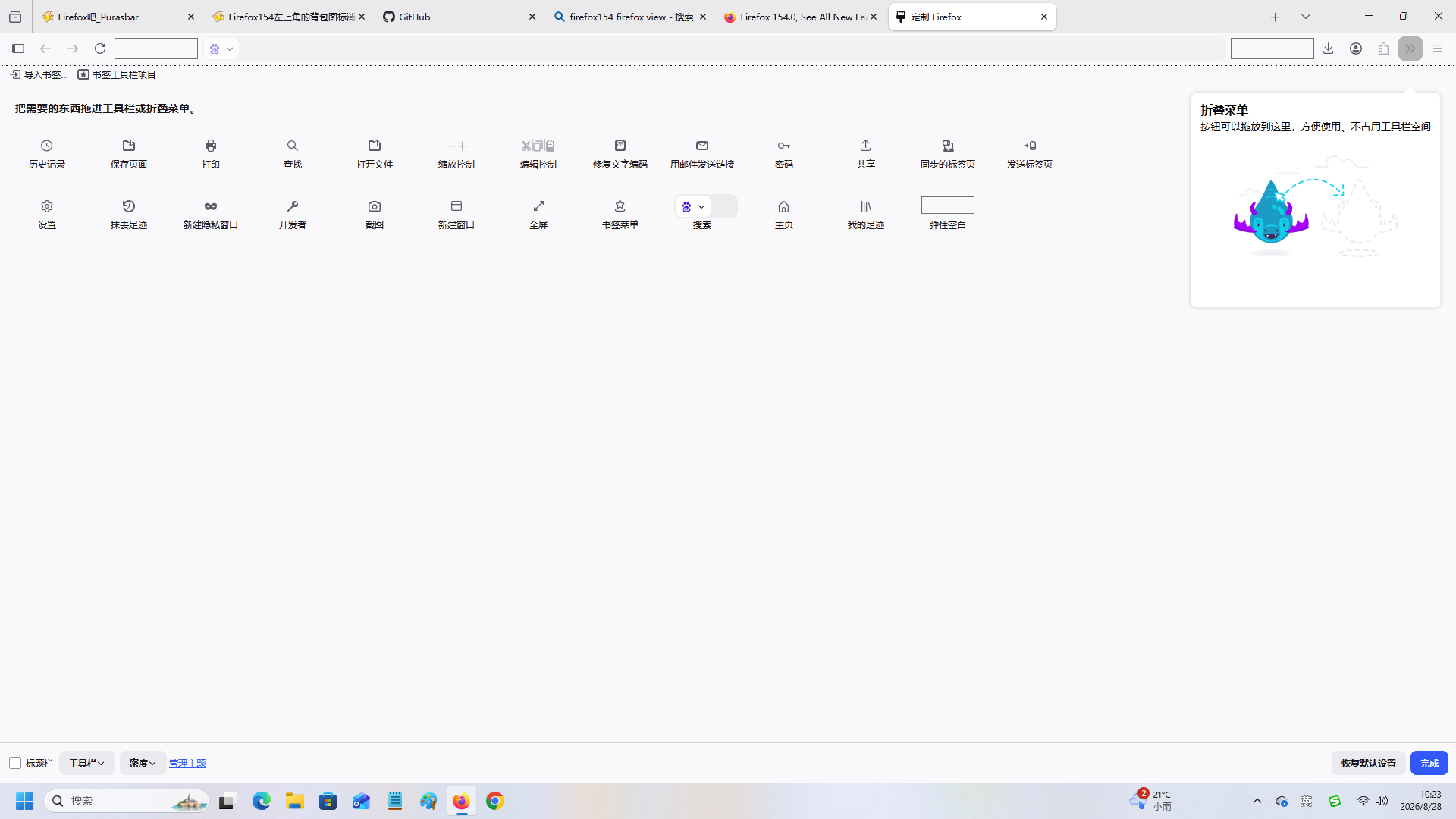Image resolution: width=1456 pixels, height=819 pixels.
Task: Select the 开发者 developer wrench icon
Action: (x=293, y=206)
